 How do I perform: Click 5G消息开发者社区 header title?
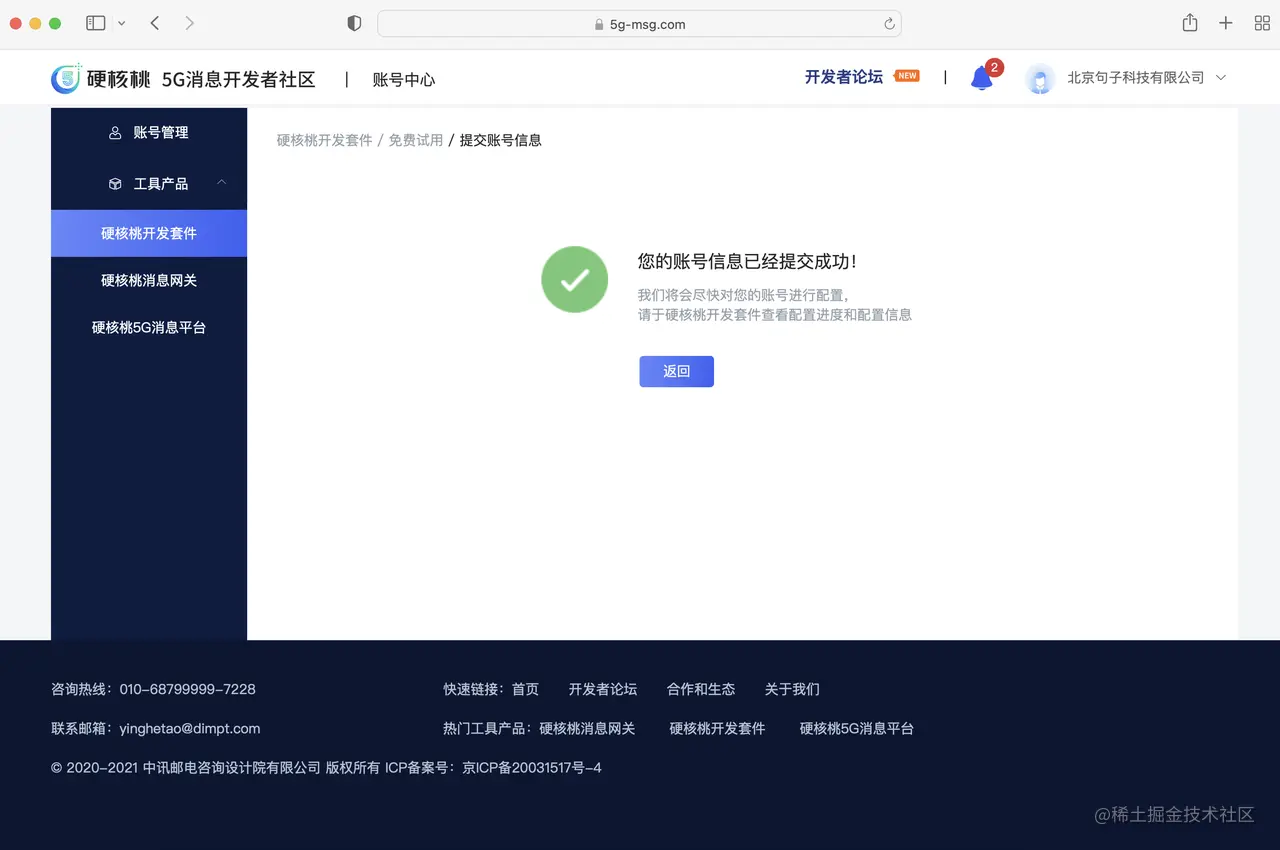(x=239, y=79)
